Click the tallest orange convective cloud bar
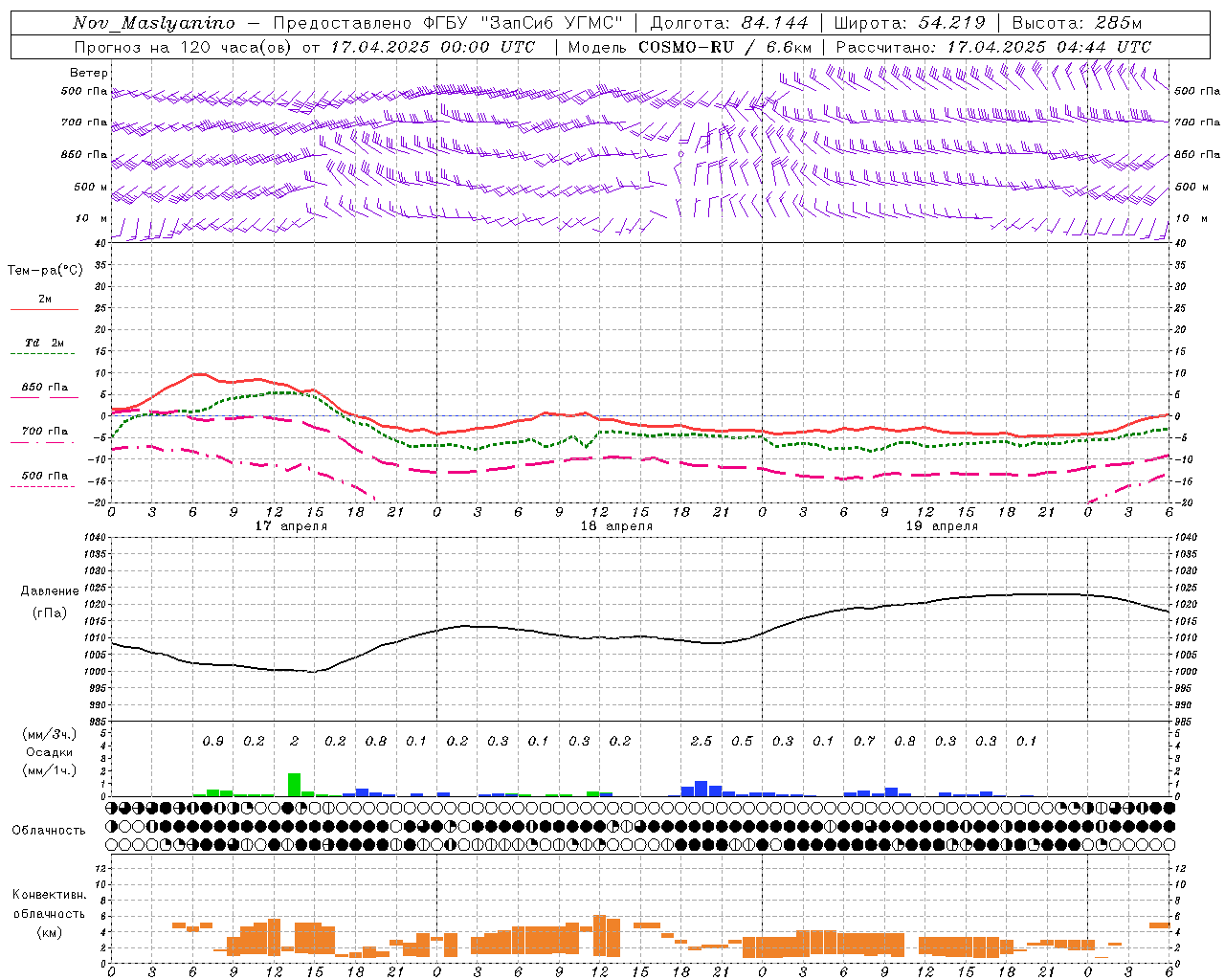The width and height of the screenshot is (1225, 980). click(600, 936)
